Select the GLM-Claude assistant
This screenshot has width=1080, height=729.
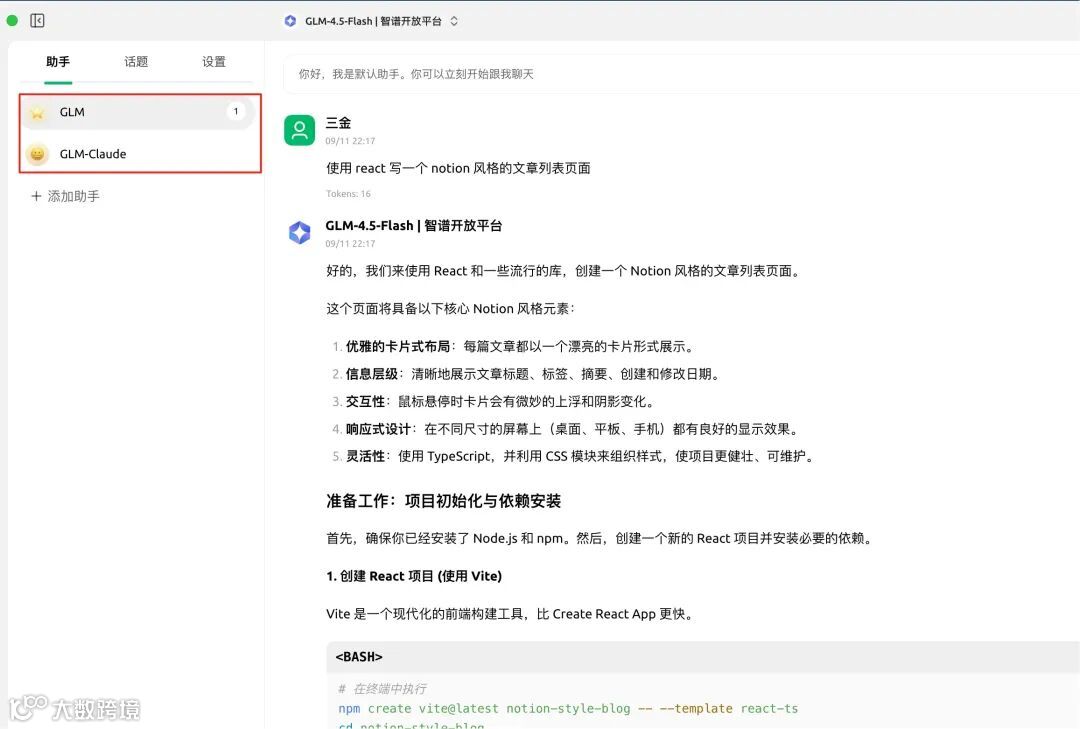140,154
